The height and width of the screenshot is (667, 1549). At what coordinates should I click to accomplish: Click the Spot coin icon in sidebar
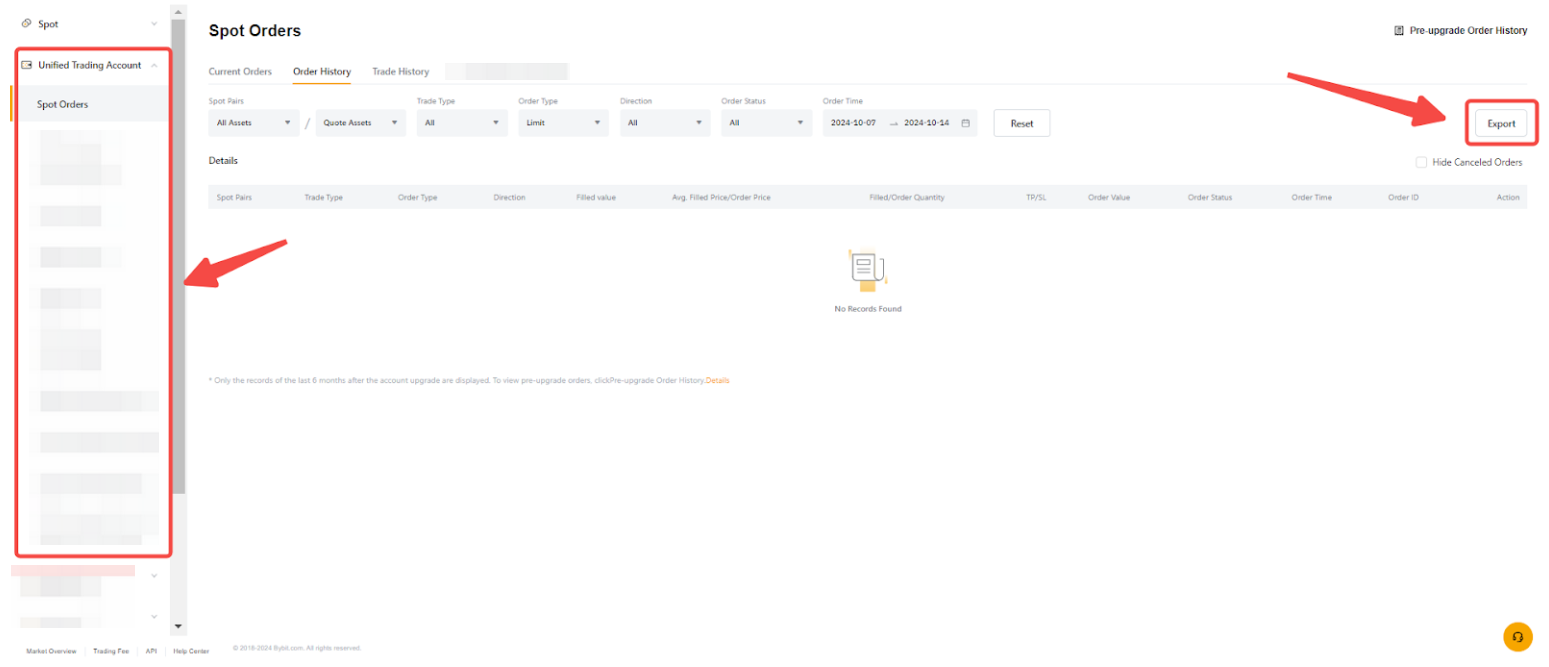(26, 23)
